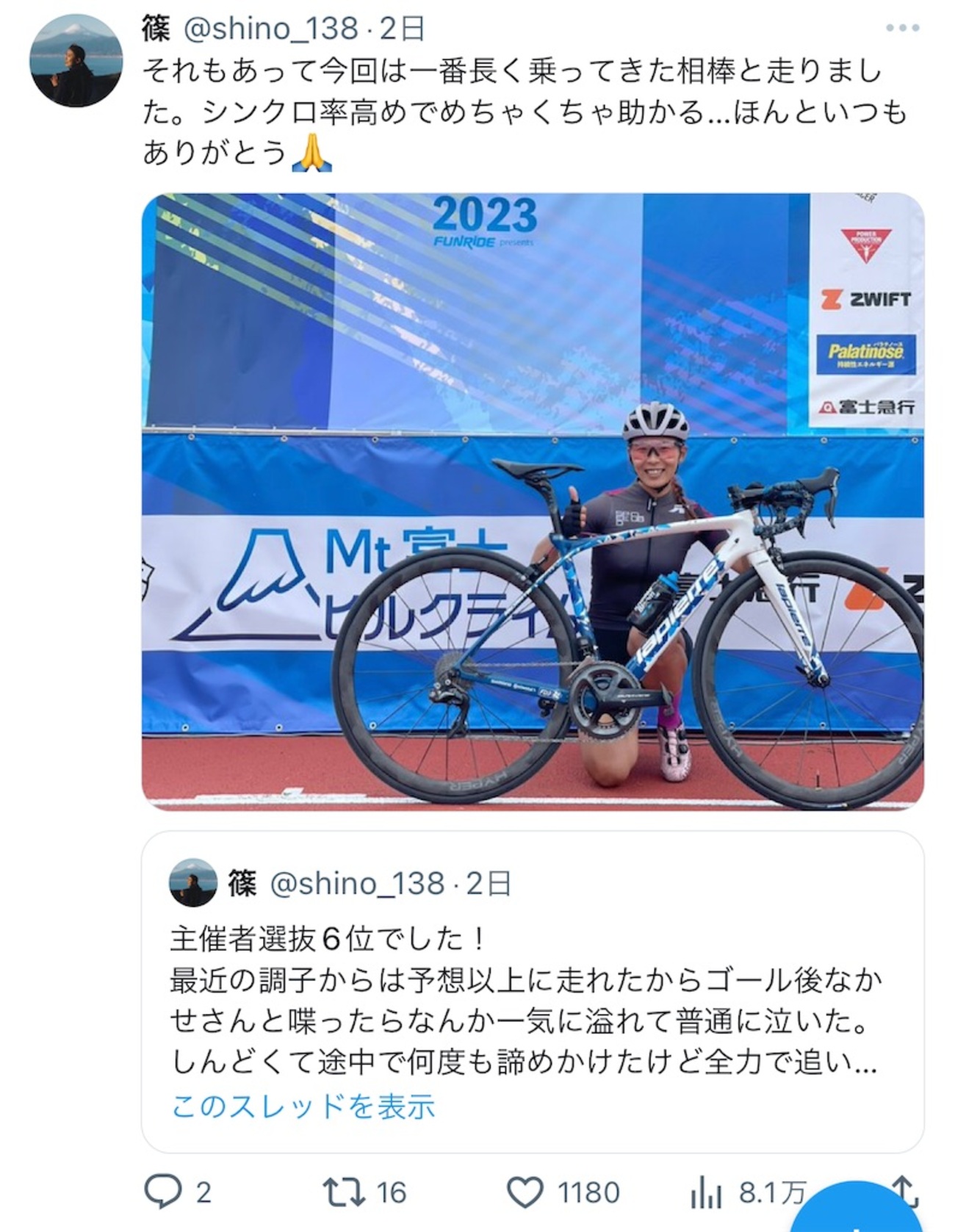Click the quoted tweet's 2日 timestamp
The width and height of the screenshot is (955, 1232).
489,883
